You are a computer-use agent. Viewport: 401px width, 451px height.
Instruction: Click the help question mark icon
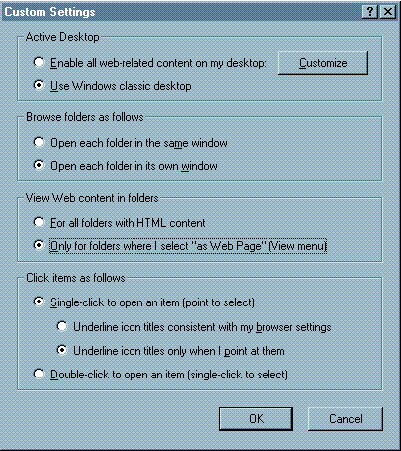coord(369,12)
